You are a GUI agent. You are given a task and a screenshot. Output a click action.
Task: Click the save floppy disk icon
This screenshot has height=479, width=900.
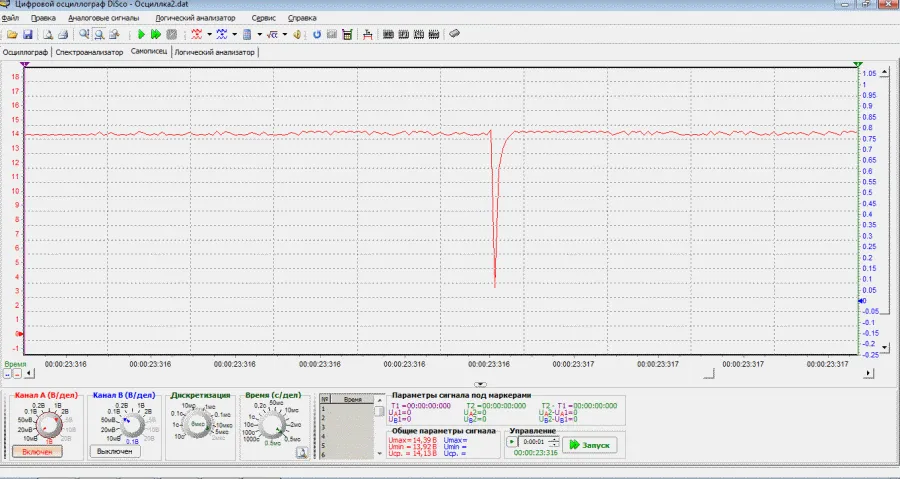pos(27,34)
